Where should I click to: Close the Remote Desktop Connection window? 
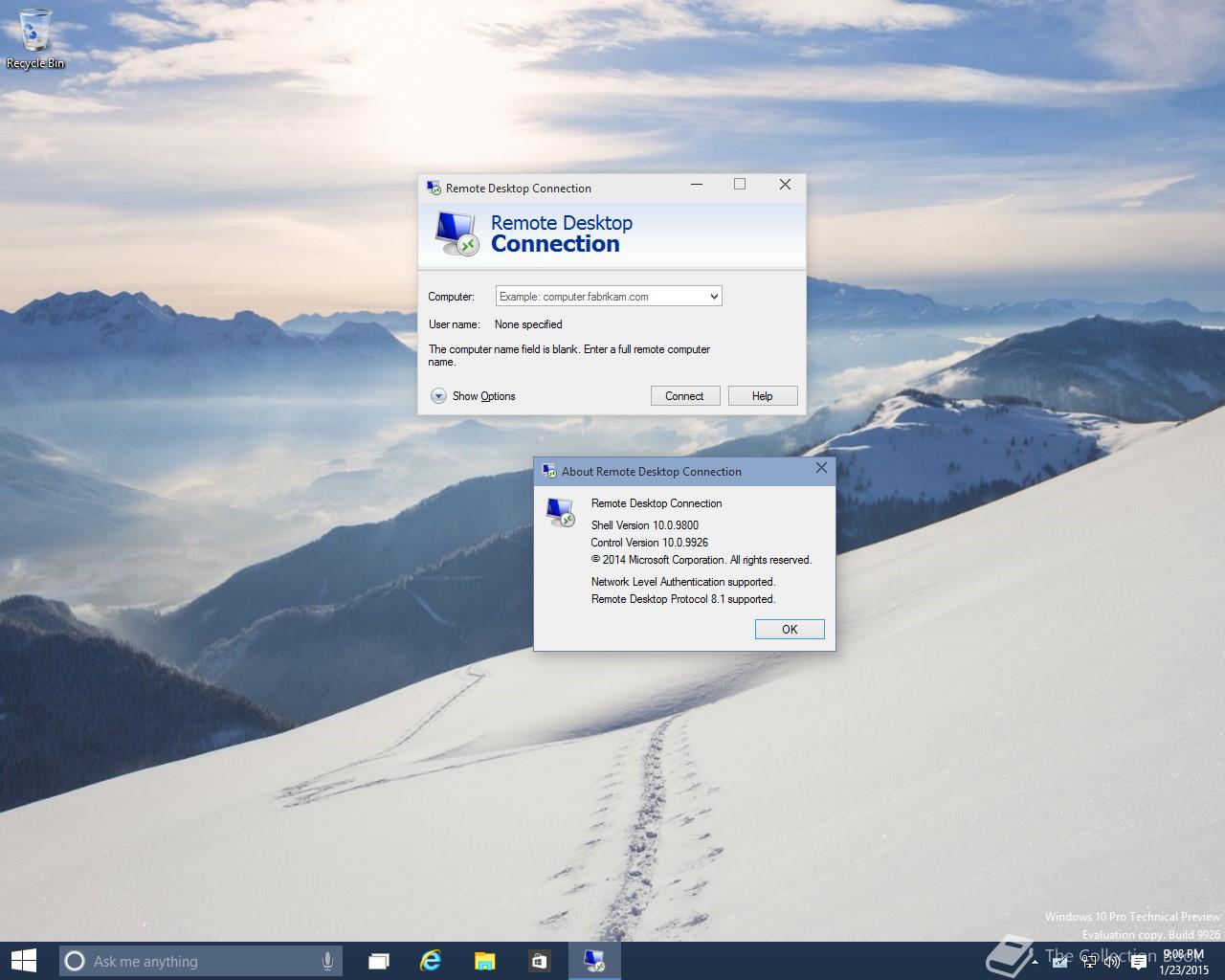coord(785,184)
